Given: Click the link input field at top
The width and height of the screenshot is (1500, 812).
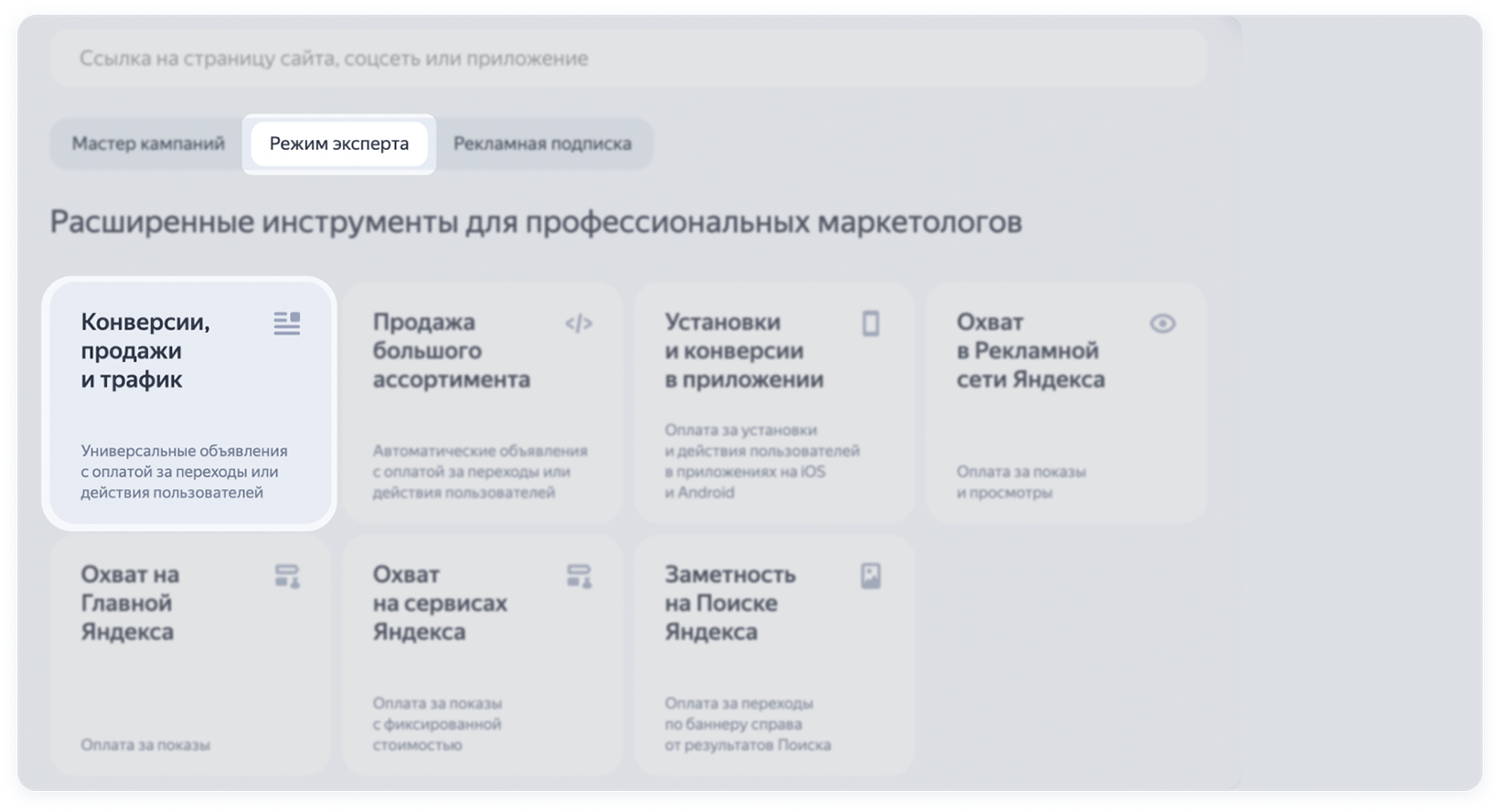Looking at the screenshot, I should click(627, 59).
